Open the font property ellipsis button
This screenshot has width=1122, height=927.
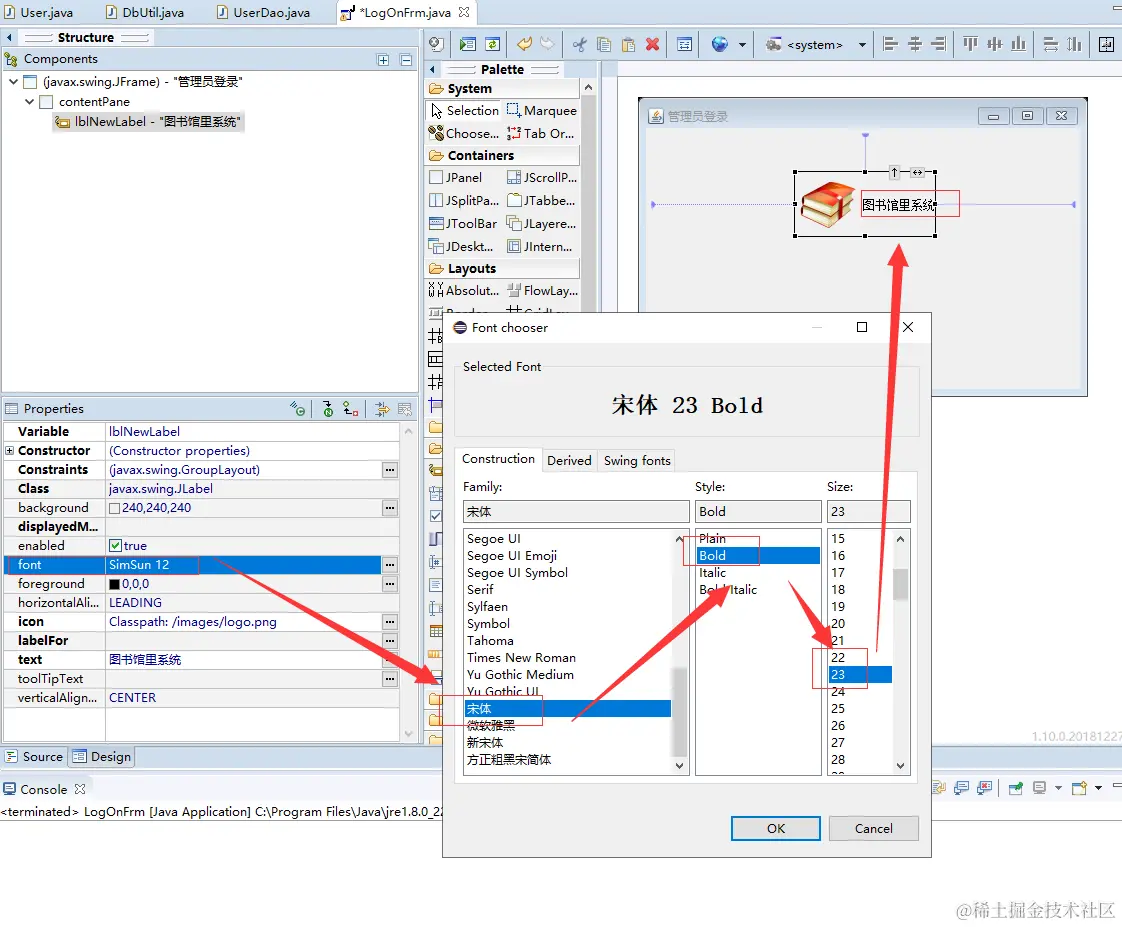click(390, 565)
